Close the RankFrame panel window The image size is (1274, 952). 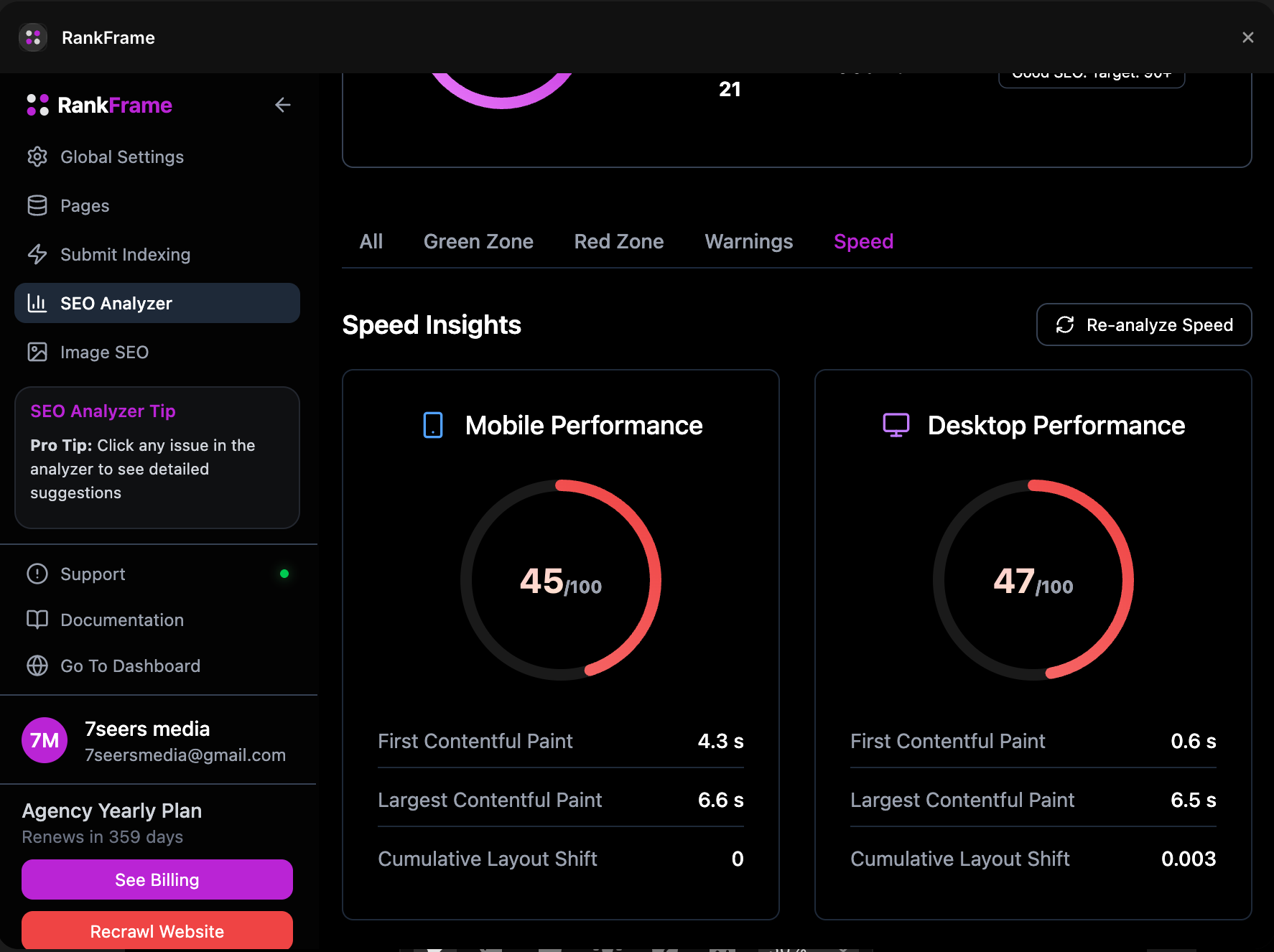coord(1247,37)
